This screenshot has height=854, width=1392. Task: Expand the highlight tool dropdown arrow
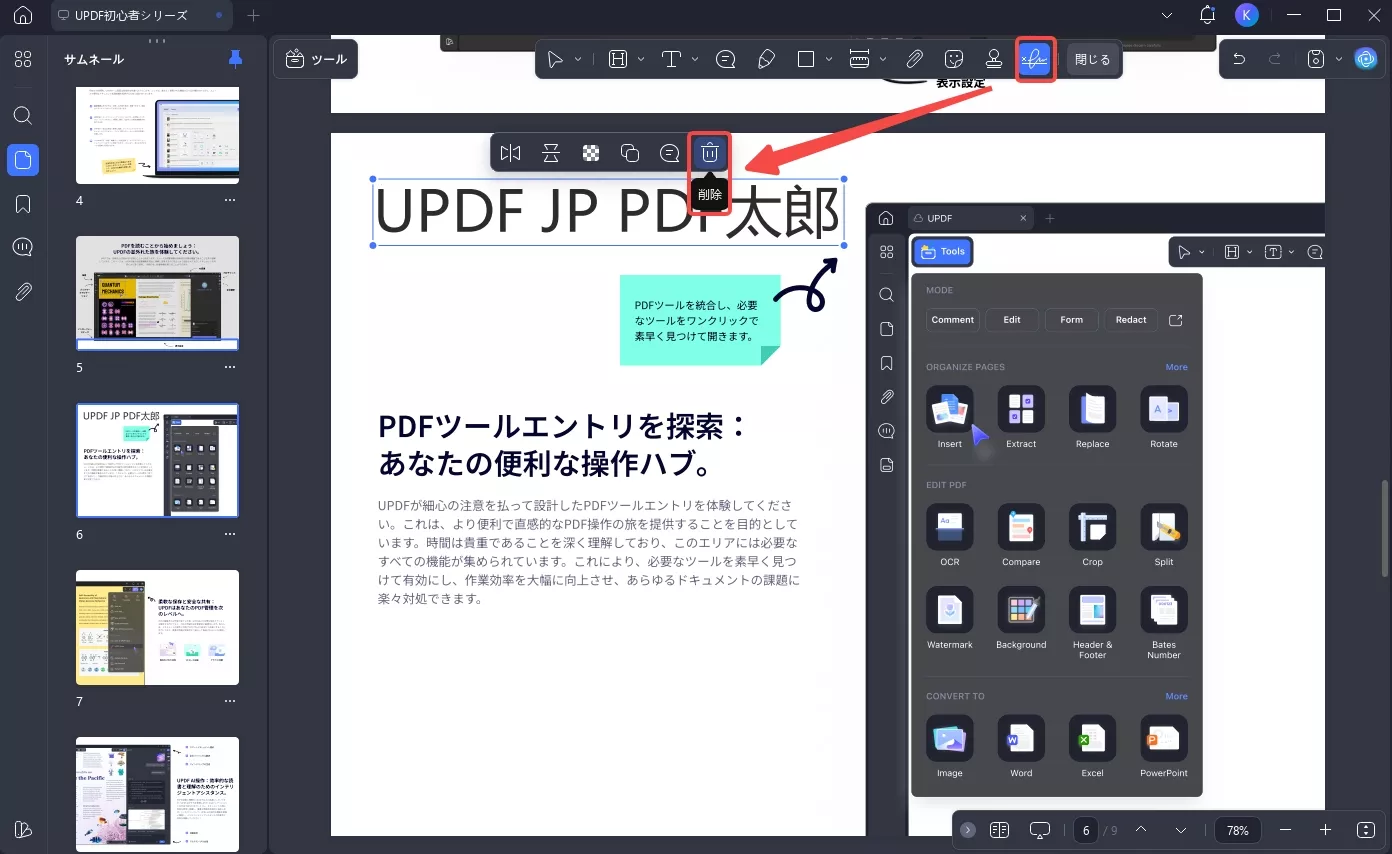coord(641,60)
